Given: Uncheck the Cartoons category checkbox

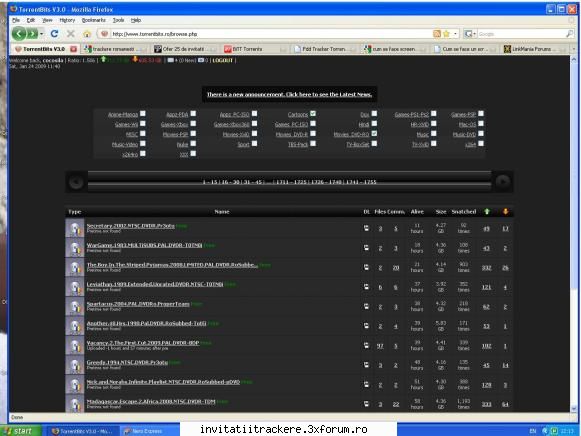Looking at the screenshot, I should tap(313, 114).
